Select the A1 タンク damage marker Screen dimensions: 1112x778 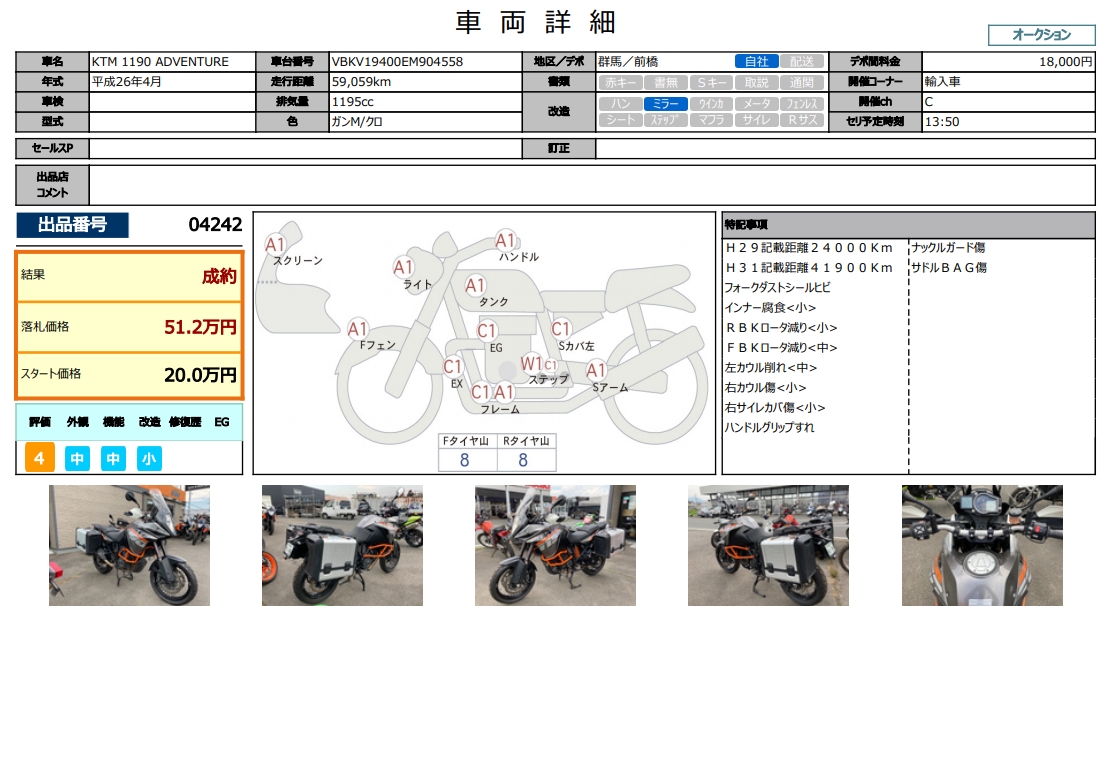(x=475, y=285)
